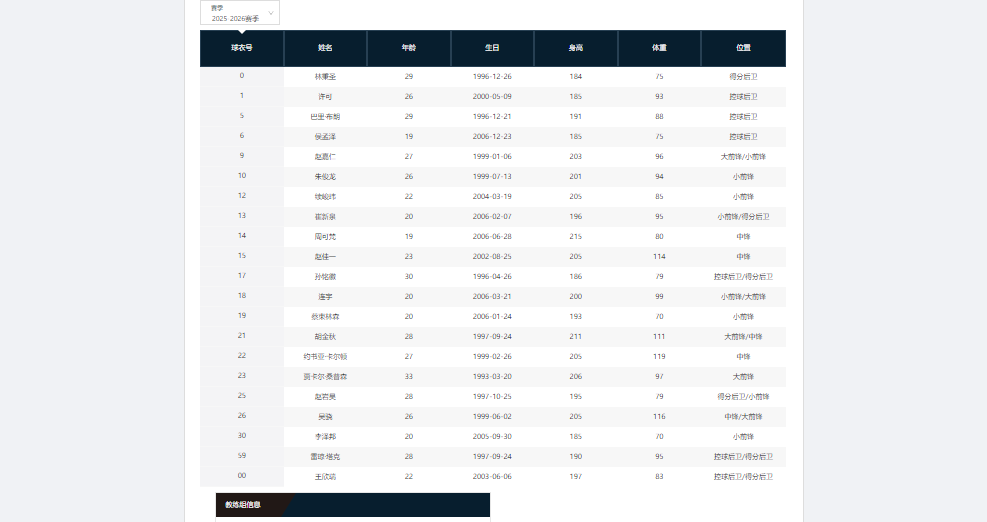Screen dimensions: 987x522
Task: Click the 体重 column header
Action: pos(659,47)
